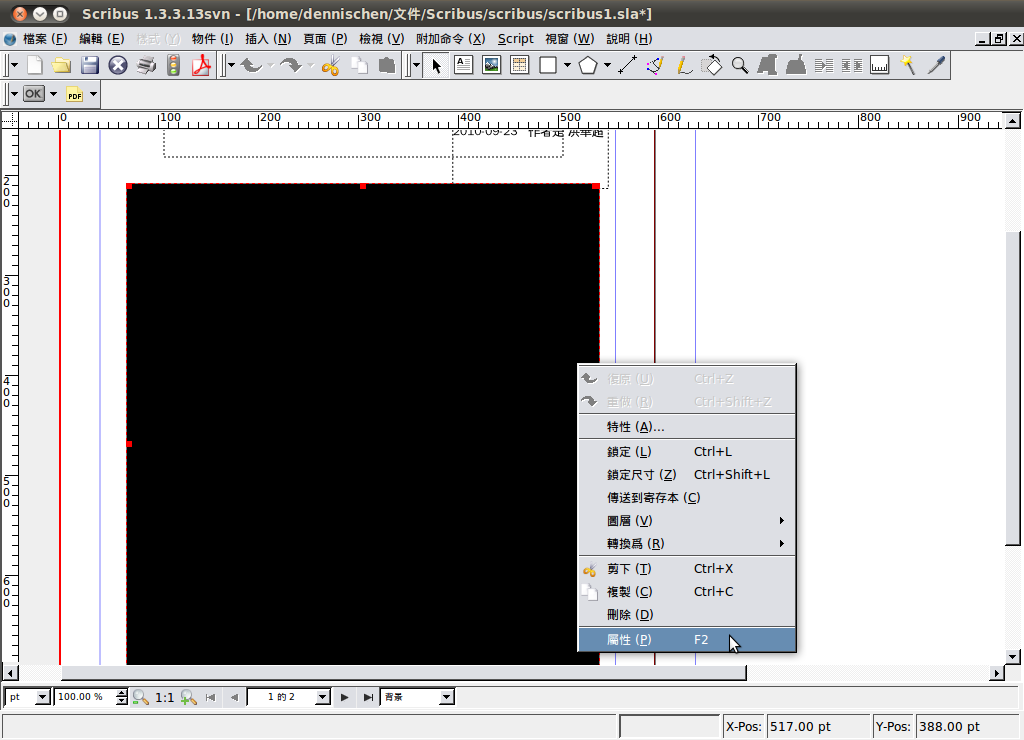Select the freehand pencil line tool
This screenshot has width=1024, height=740.
coord(684,65)
